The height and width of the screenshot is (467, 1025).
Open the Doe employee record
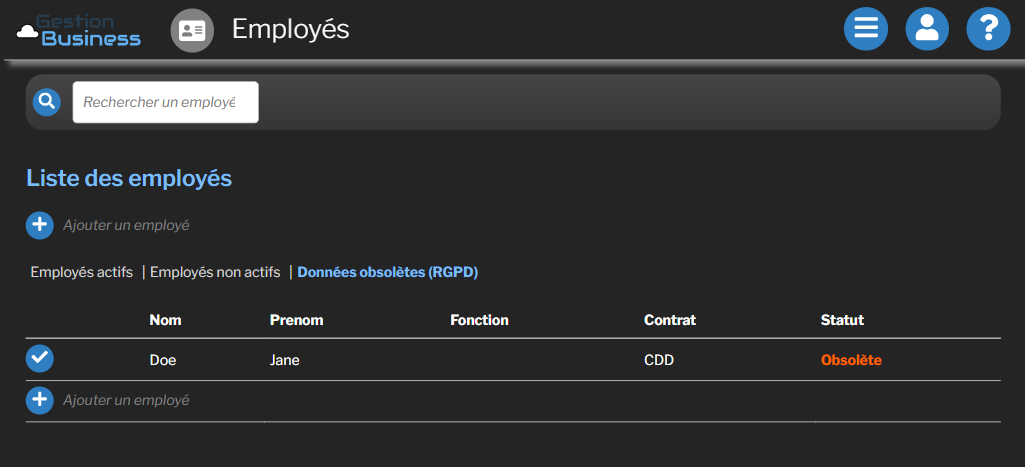(163, 360)
